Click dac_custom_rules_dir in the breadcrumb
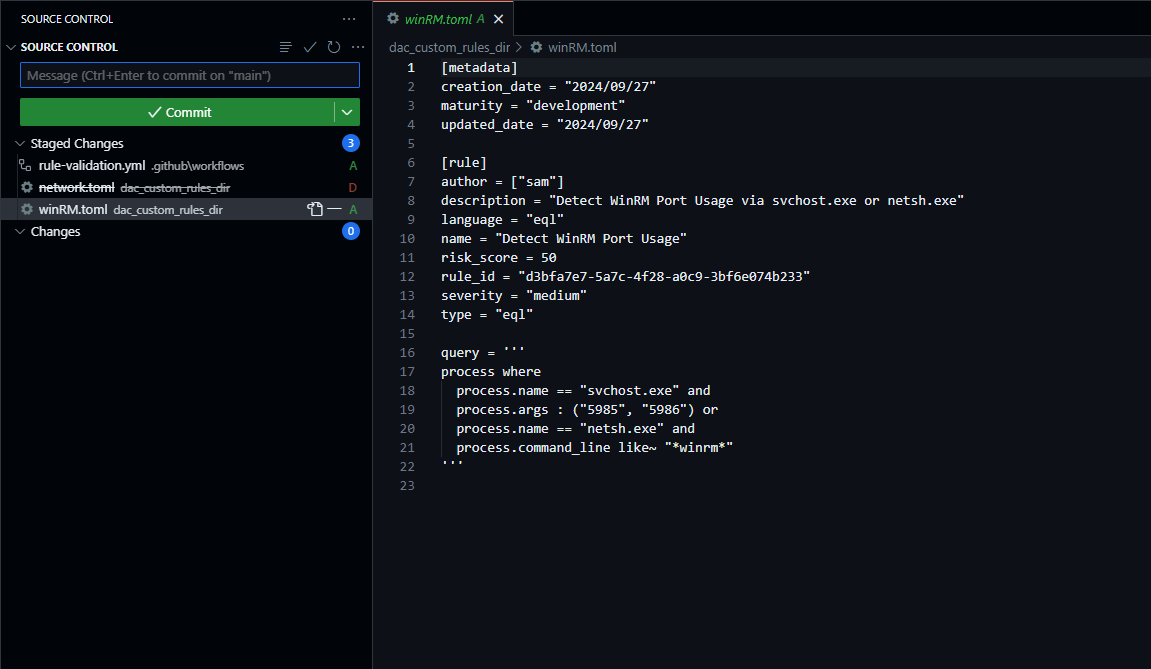 coord(449,47)
